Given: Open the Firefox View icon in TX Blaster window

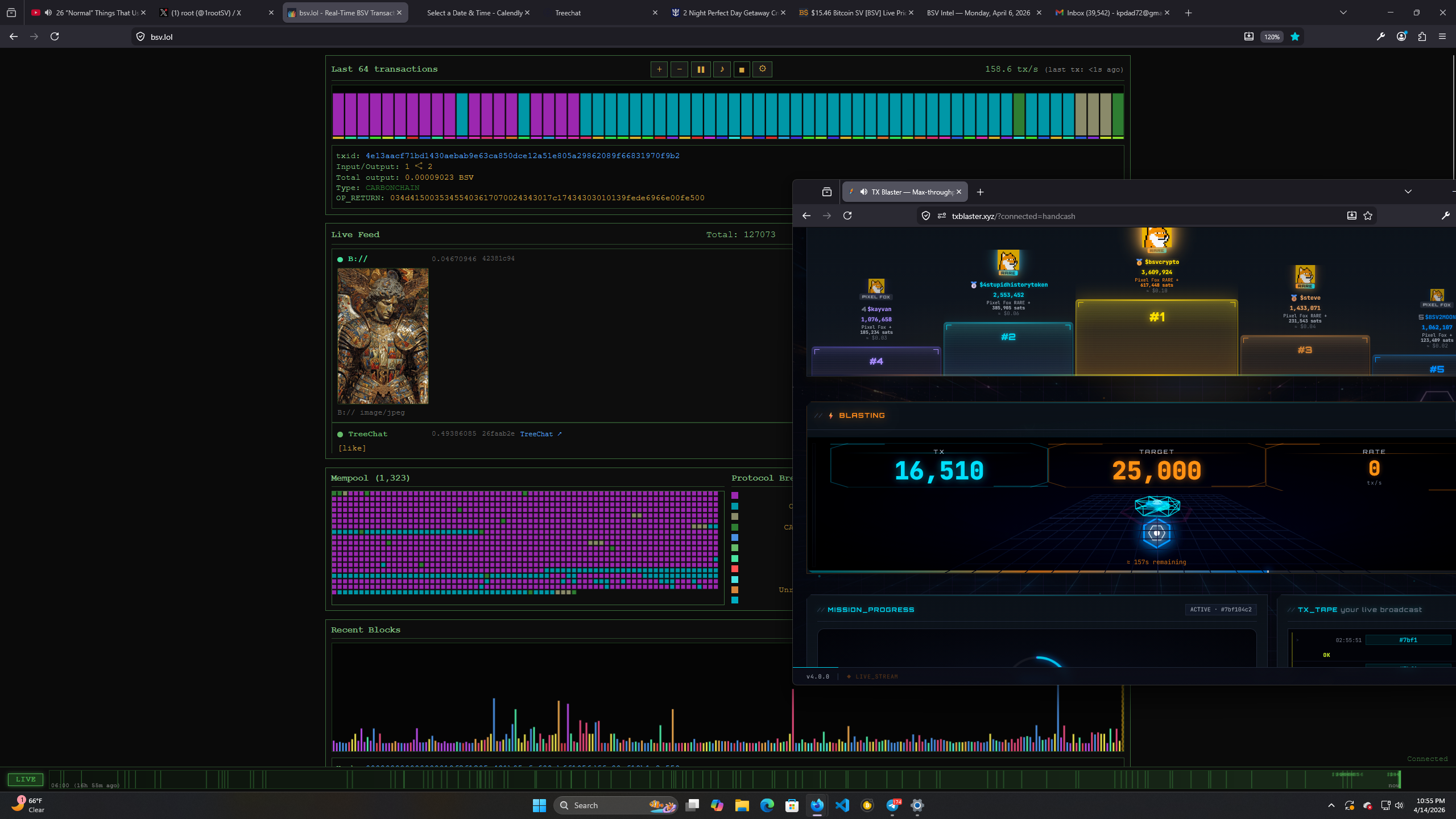Looking at the screenshot, I should (827, 192).
